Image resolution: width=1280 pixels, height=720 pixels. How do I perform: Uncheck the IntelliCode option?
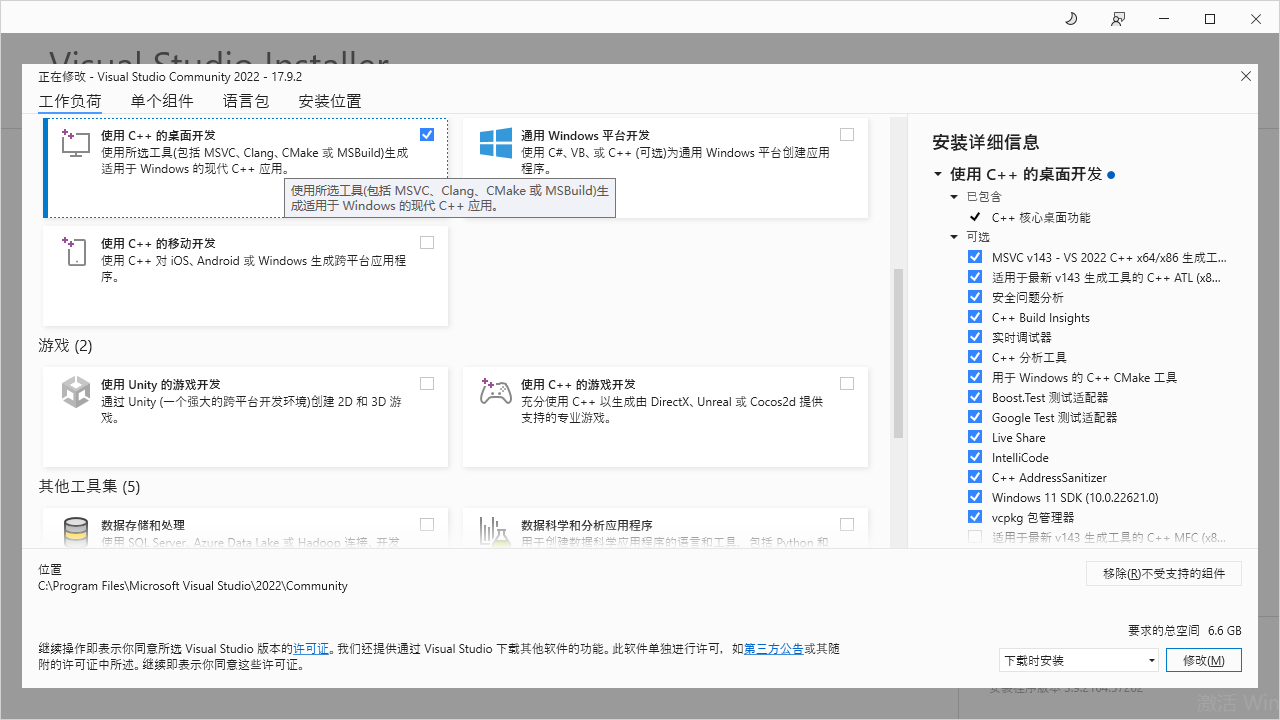coord(975,457)
